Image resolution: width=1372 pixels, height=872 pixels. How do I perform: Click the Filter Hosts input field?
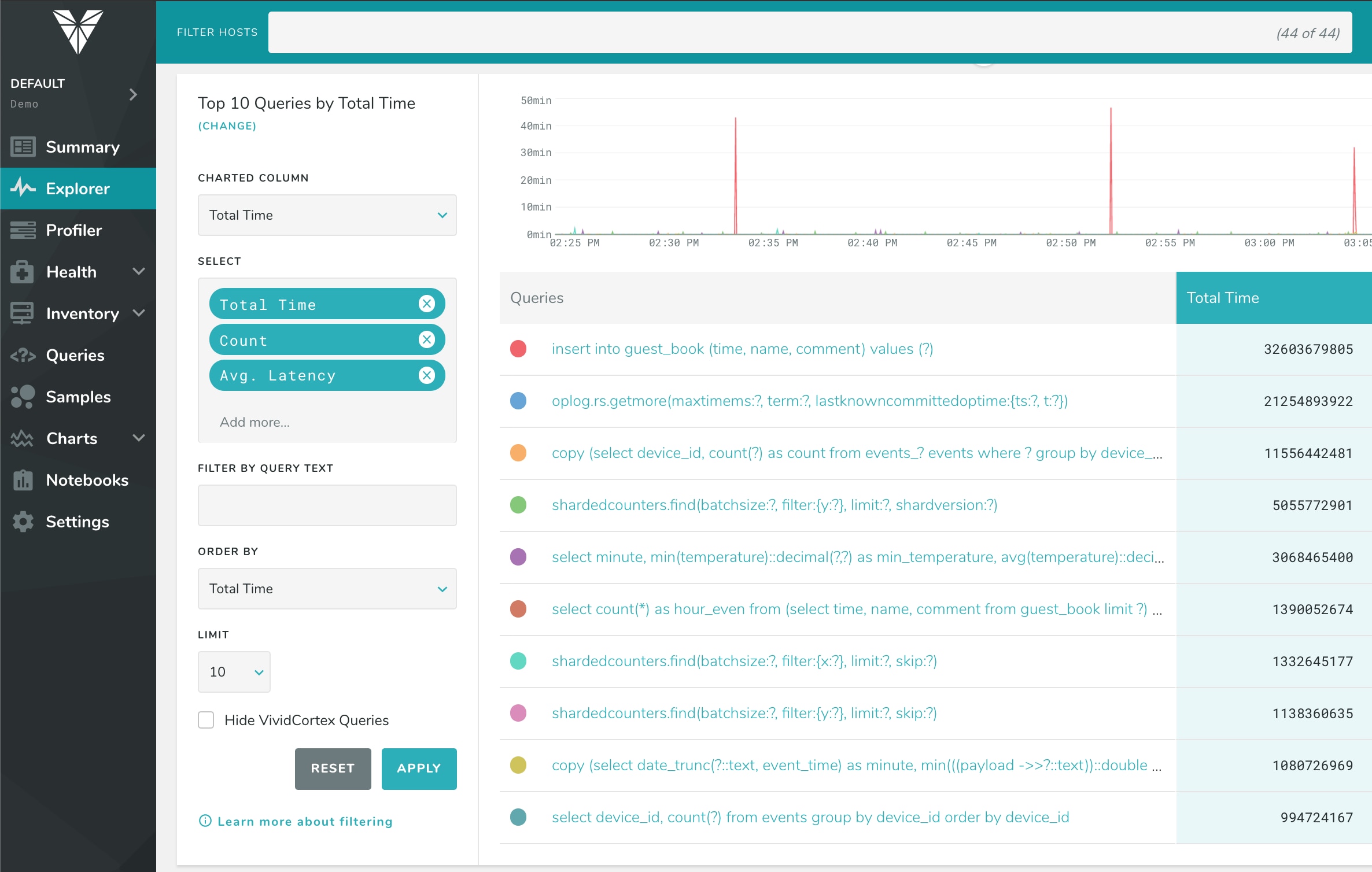pyautogui.click(x=810, y=32)
